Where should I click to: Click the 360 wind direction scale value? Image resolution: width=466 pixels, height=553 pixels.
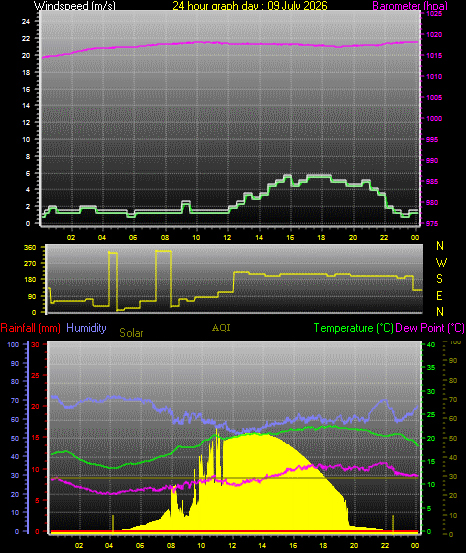coord(30,248)
